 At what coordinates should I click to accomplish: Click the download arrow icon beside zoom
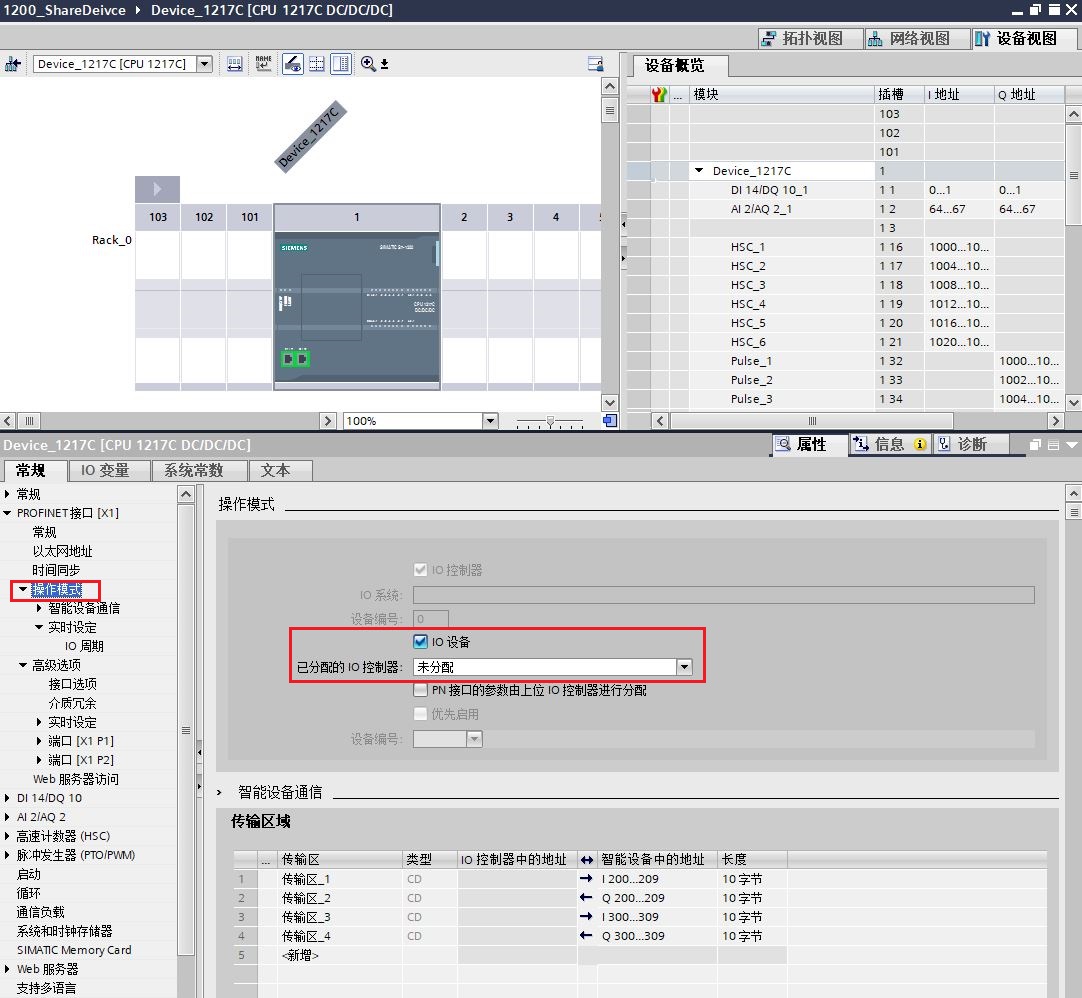384,64
